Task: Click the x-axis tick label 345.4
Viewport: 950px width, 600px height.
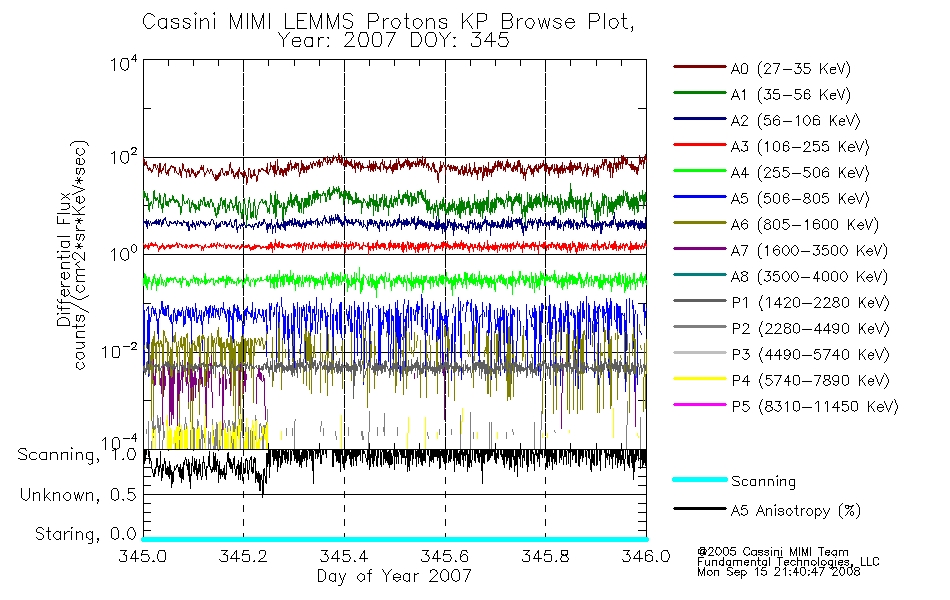Action: click(344, 556)
